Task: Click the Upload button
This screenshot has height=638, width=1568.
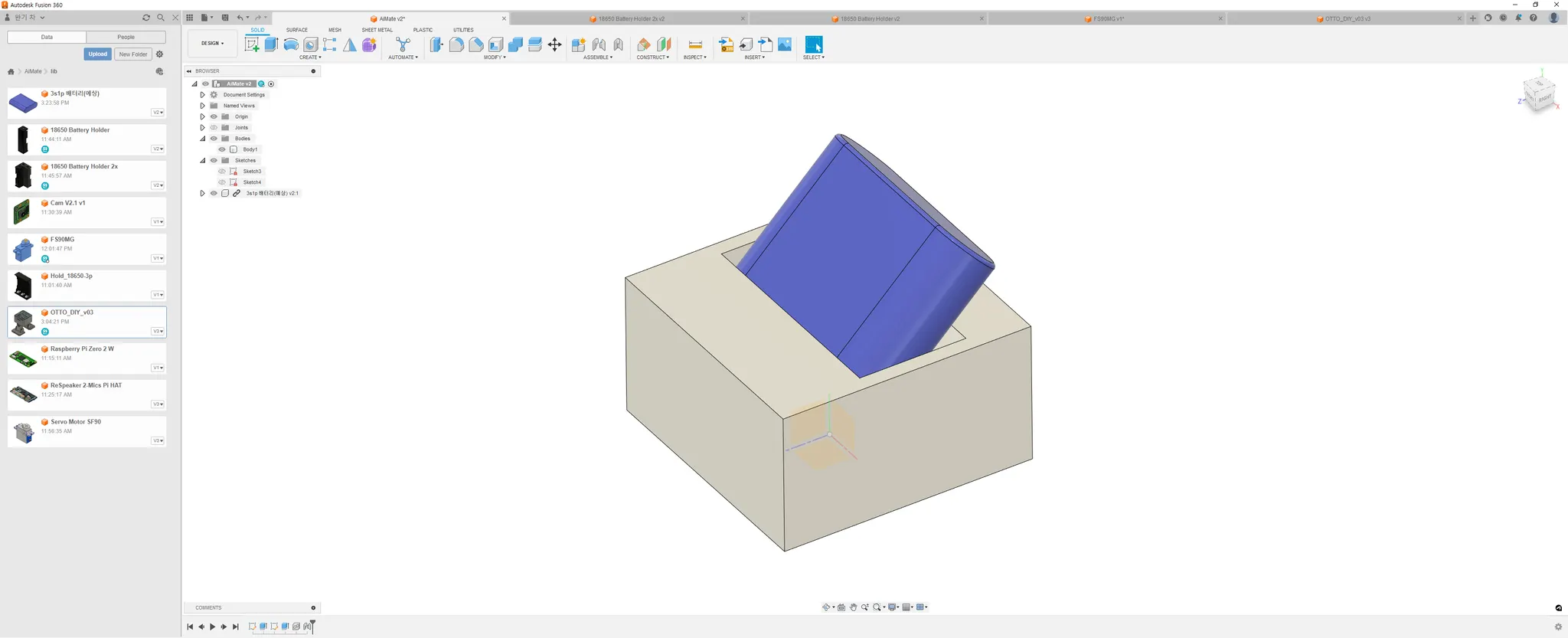Action: click(x=98, y=54)
